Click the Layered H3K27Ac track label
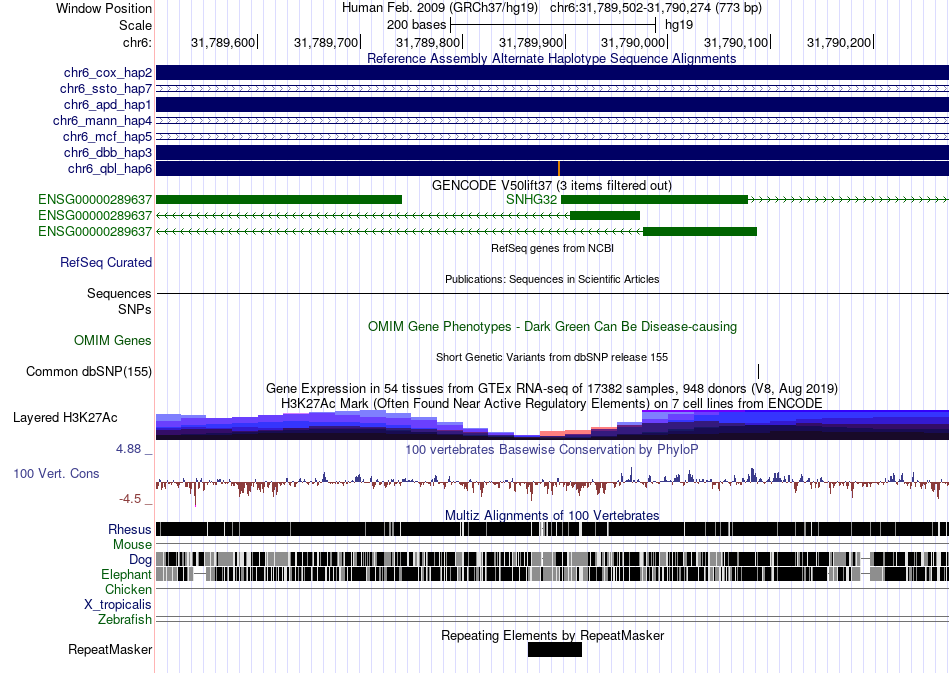 point(65,417)
